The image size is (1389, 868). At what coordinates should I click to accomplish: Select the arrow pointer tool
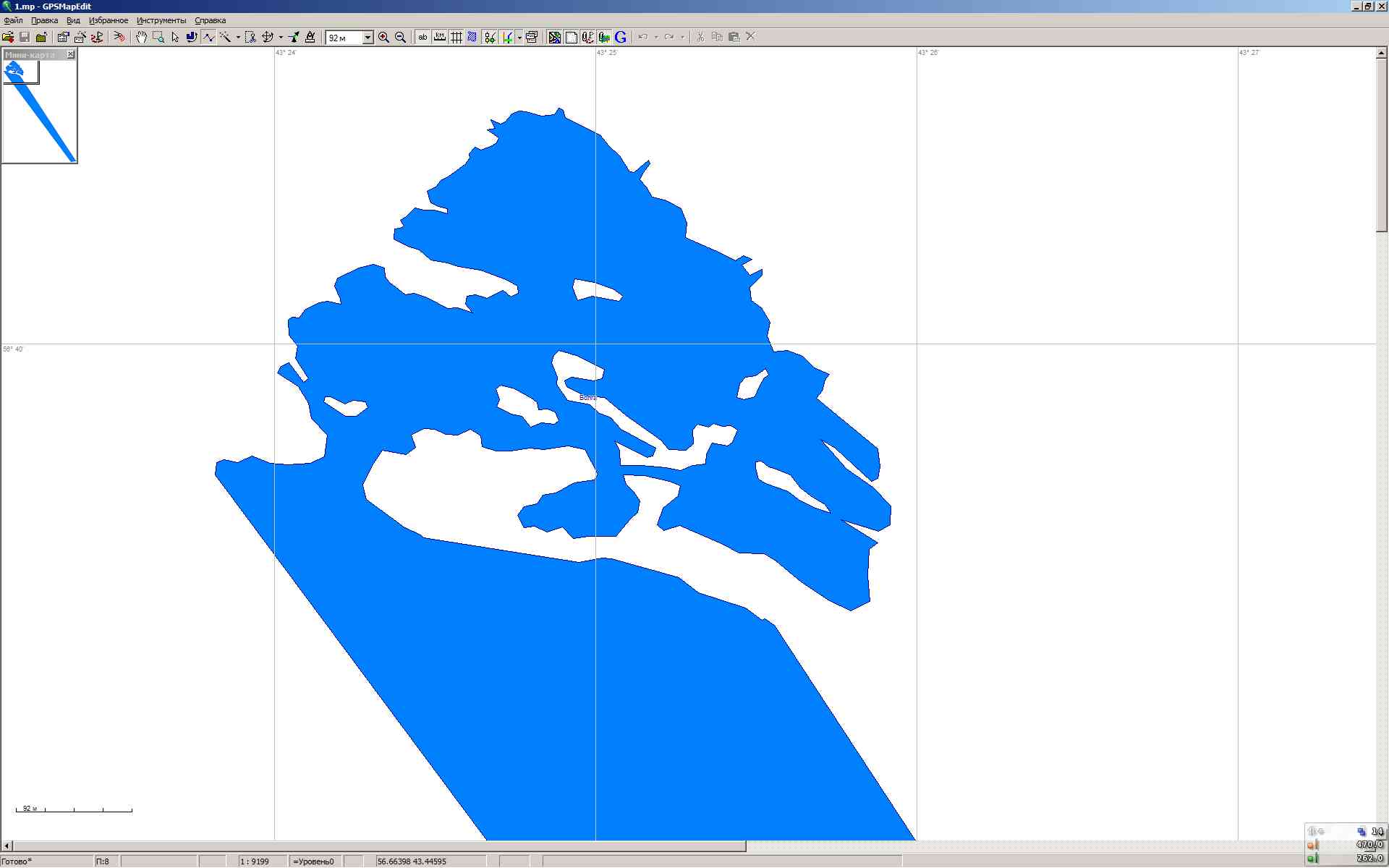click(x=175, y=37)
